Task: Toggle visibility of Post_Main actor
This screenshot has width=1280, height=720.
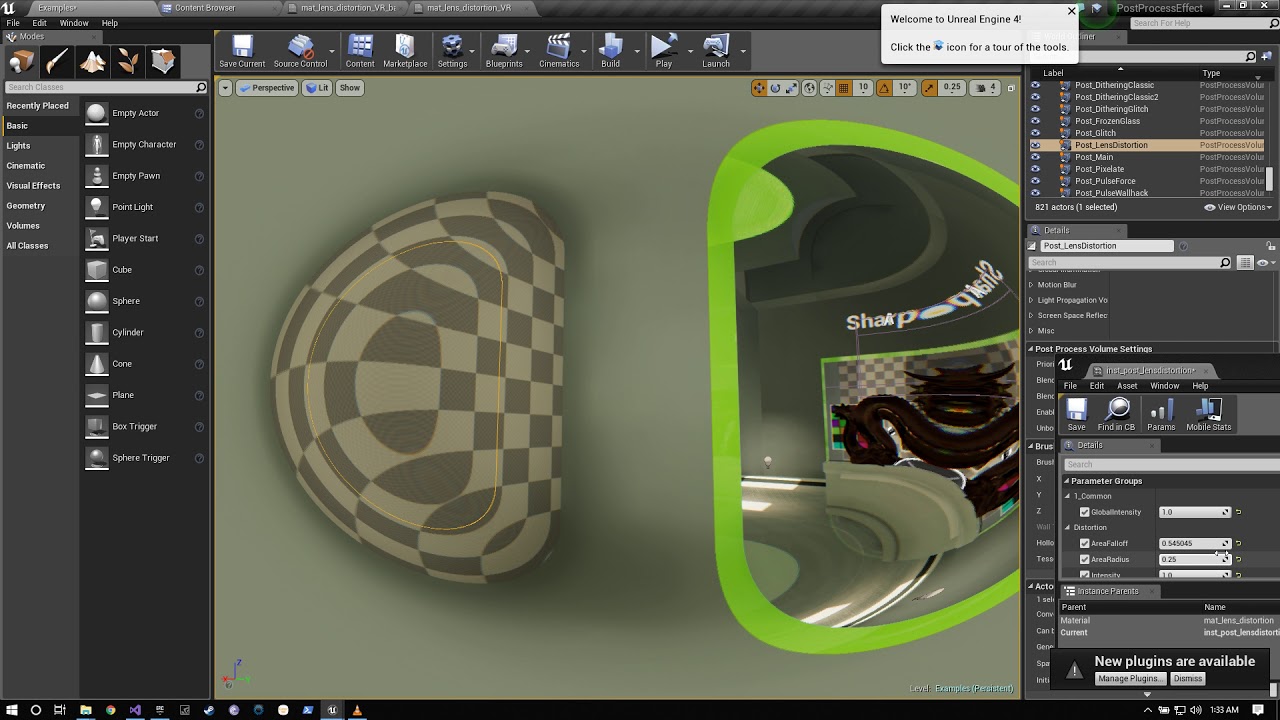Action: pos(1035,157)
